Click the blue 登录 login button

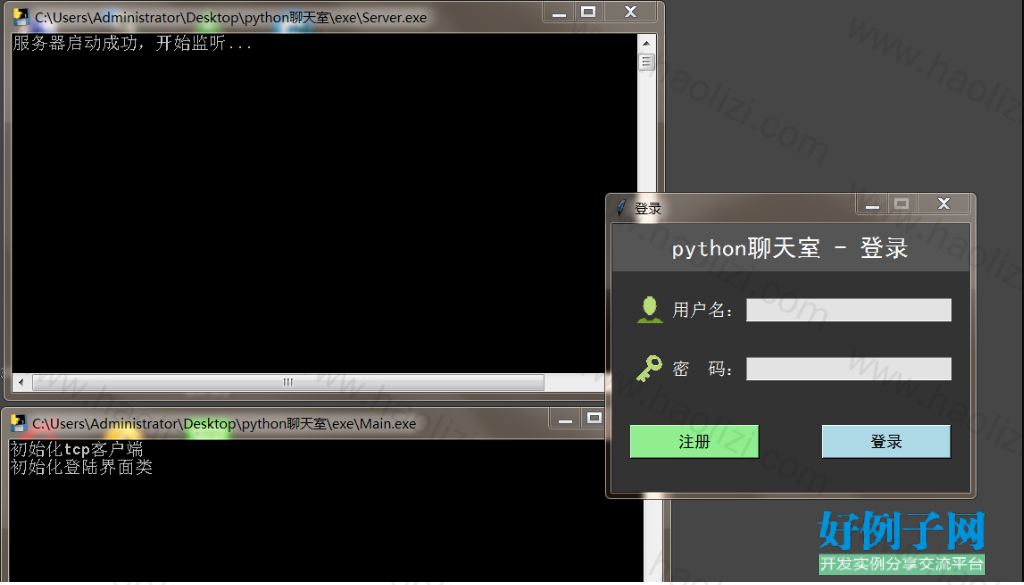886,441
